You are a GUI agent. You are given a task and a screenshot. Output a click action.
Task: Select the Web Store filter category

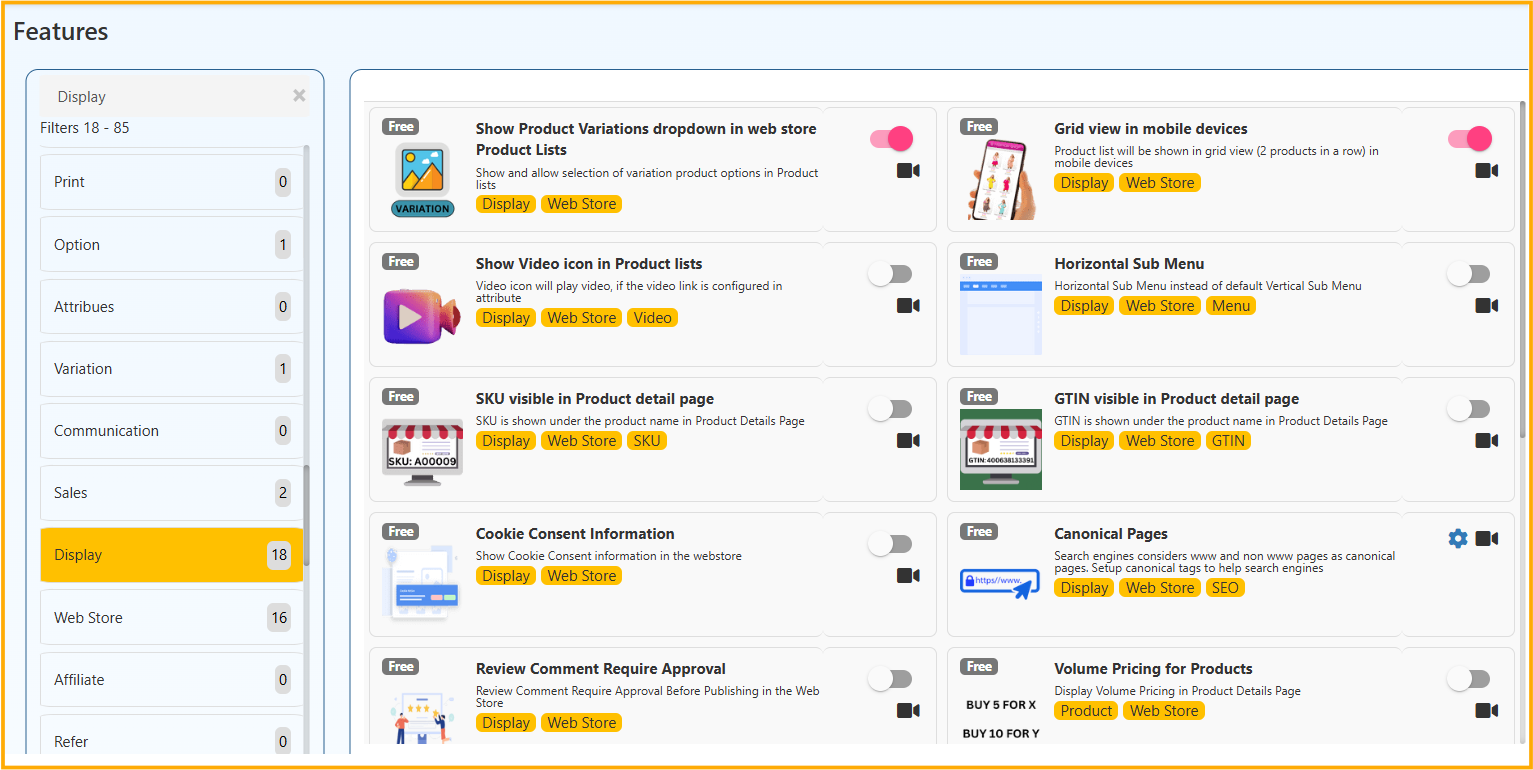pos(171,618)
